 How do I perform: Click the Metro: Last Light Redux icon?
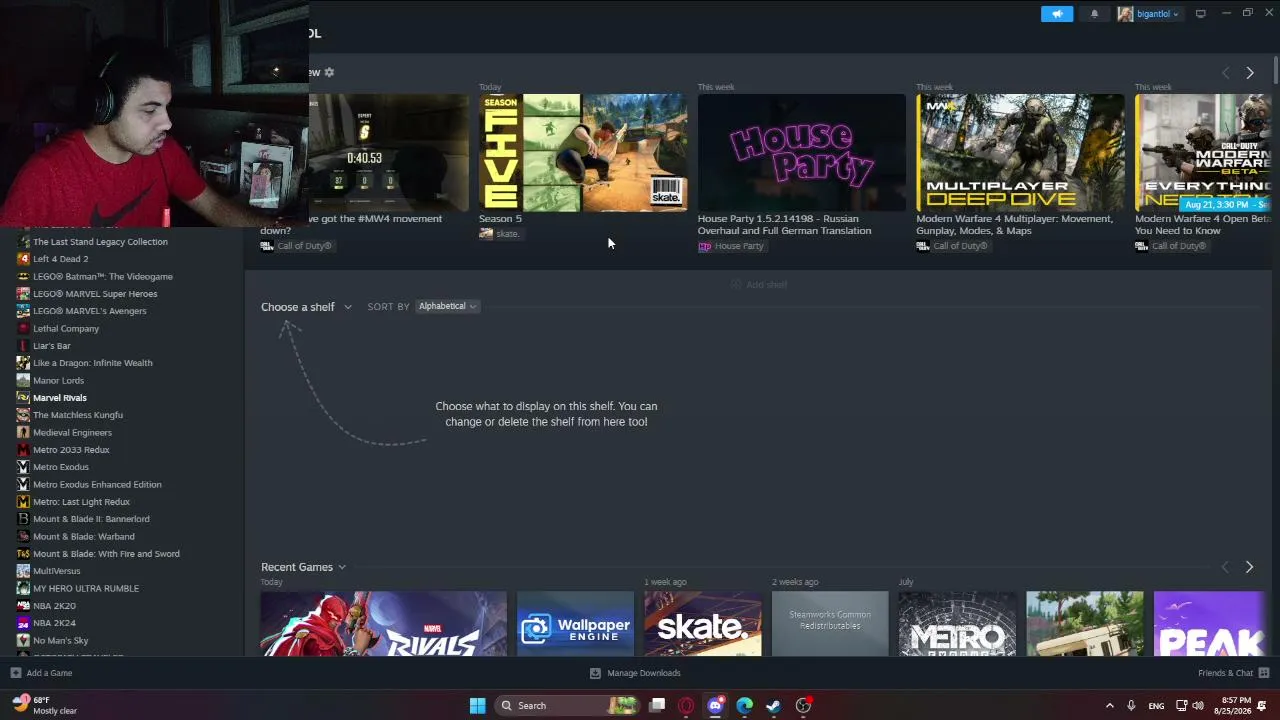[x=23, y=502]
